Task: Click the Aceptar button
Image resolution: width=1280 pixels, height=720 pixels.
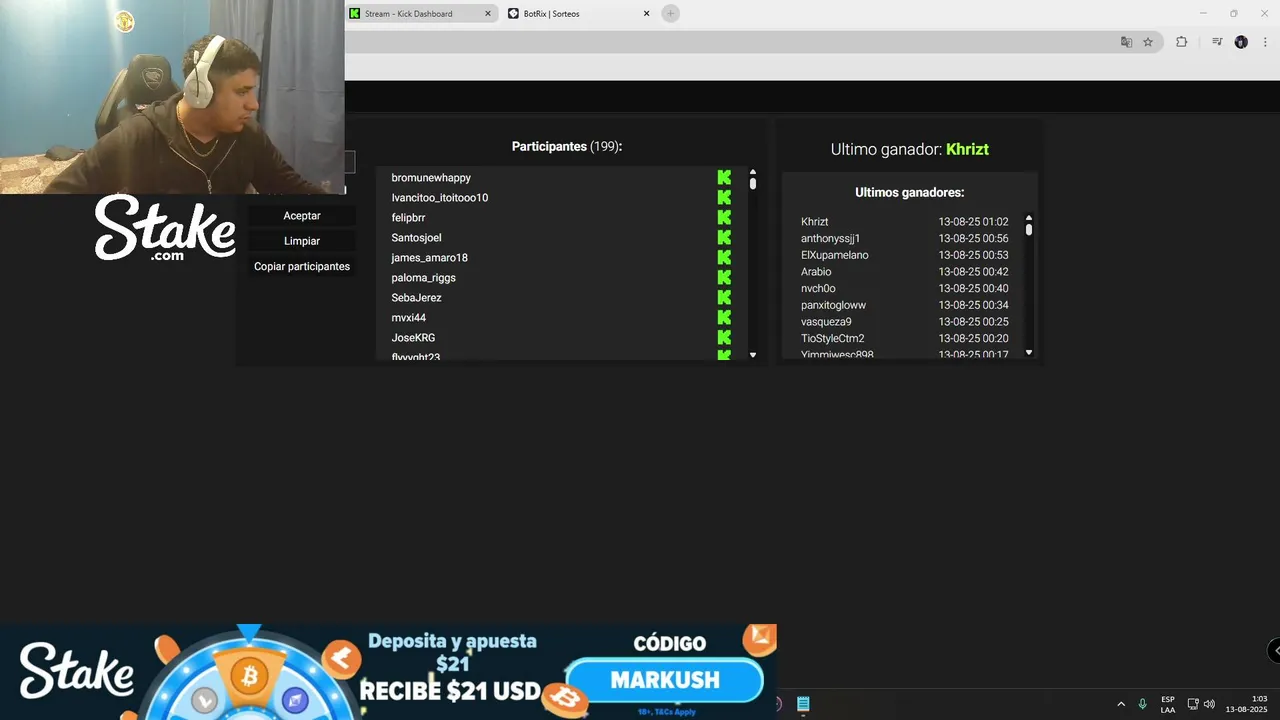Action: (302, 216)
